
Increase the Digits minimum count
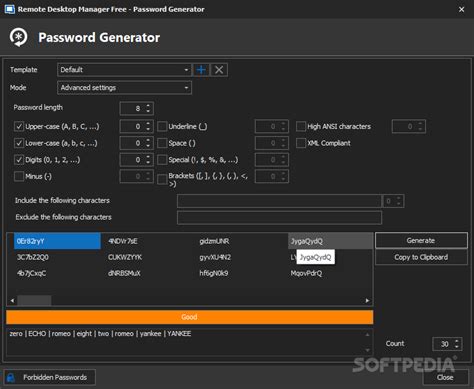(x=148, y=157)
